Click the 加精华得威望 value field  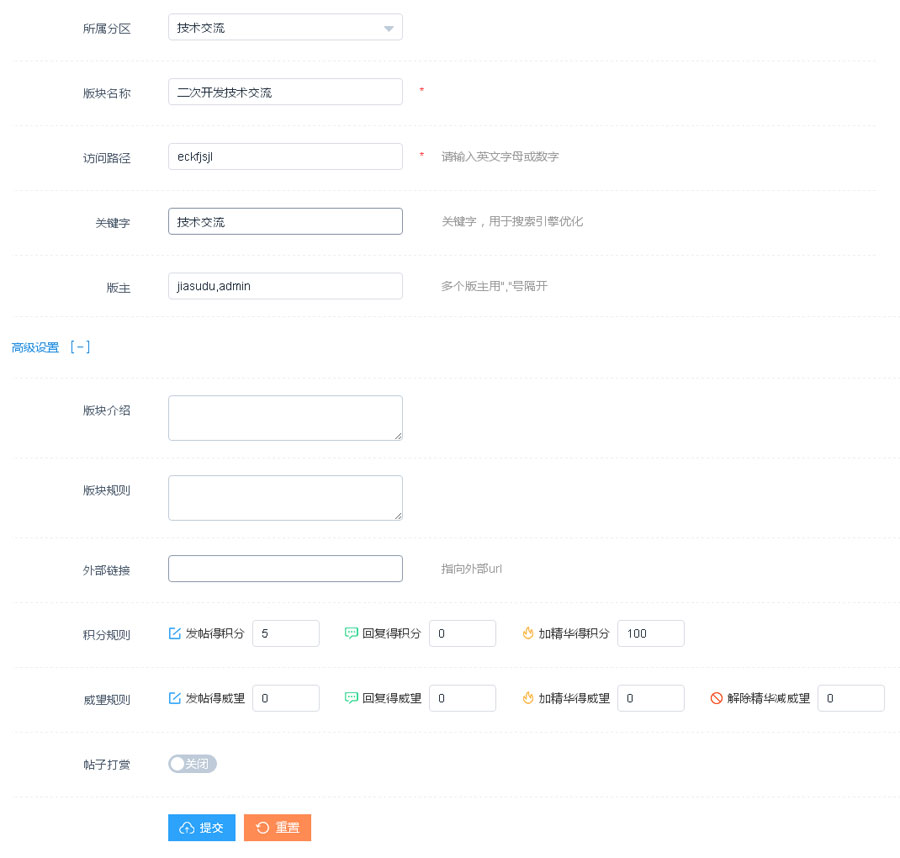tap(650, 698)
